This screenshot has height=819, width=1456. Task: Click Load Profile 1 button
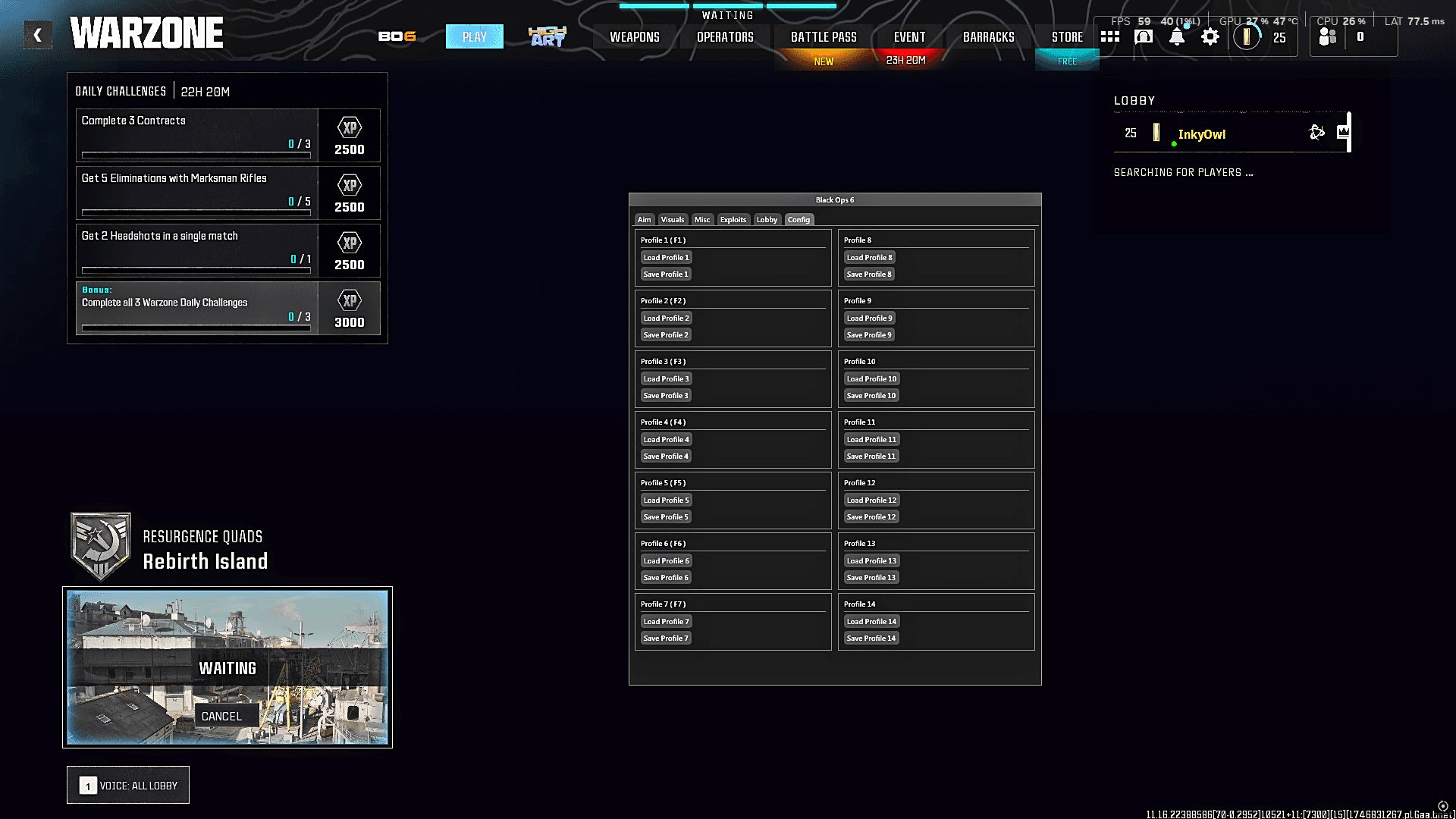(x=667, y=258)
